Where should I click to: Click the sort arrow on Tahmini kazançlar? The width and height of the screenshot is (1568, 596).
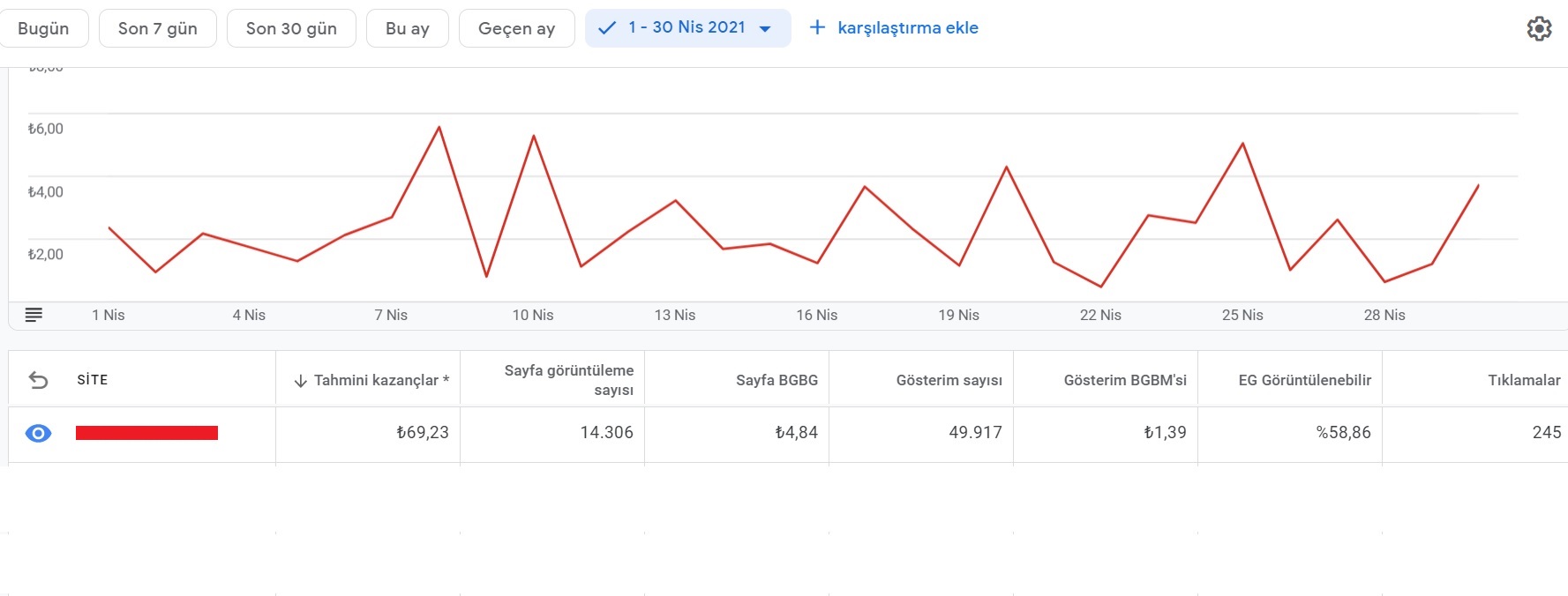pos(300,381)
